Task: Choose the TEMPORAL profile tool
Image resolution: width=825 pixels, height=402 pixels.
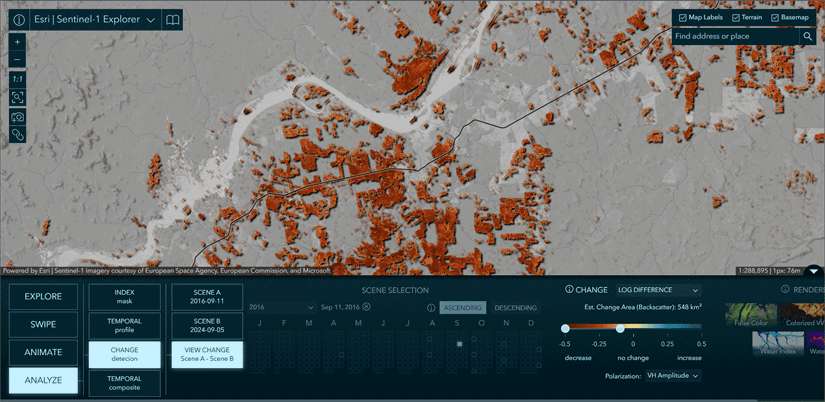Action: [x=125, y=326]
